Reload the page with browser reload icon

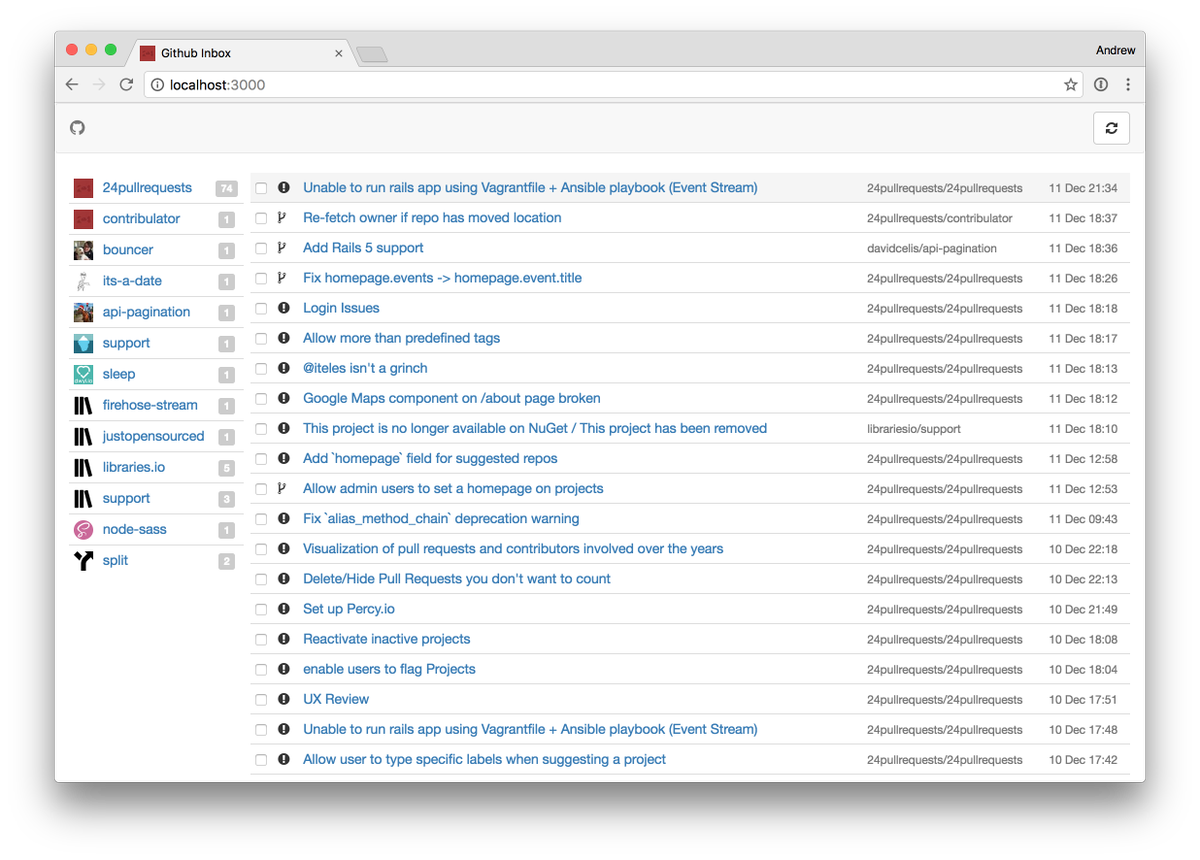(126, 85)
